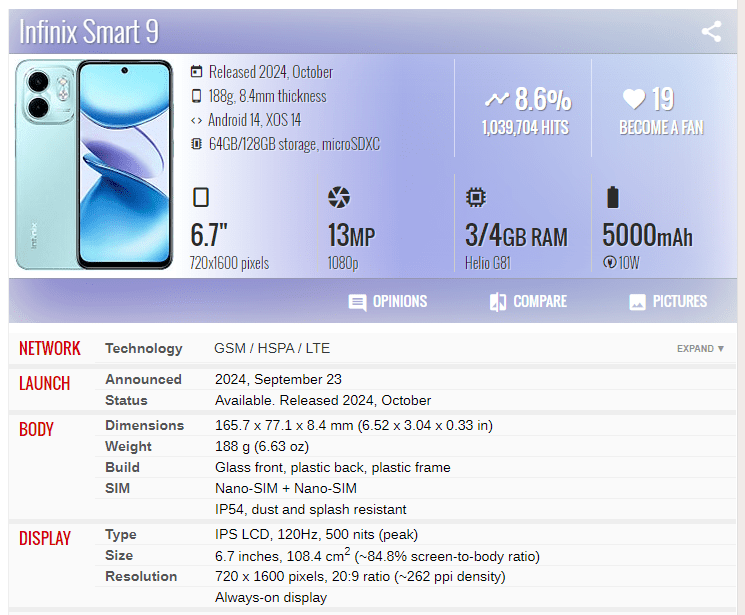Click the Opinions speech bubble icon
Image resolution: width=745 pixels, height=615 pixels.
357,302
